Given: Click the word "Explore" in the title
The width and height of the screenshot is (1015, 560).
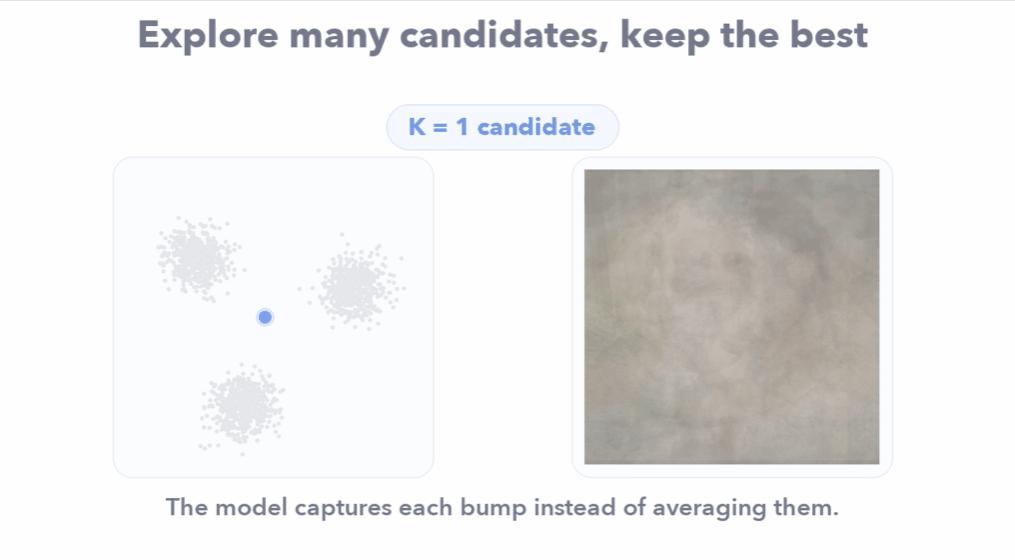Looking at the screenshot, I should pyautogui.click(x=208, y=36).
